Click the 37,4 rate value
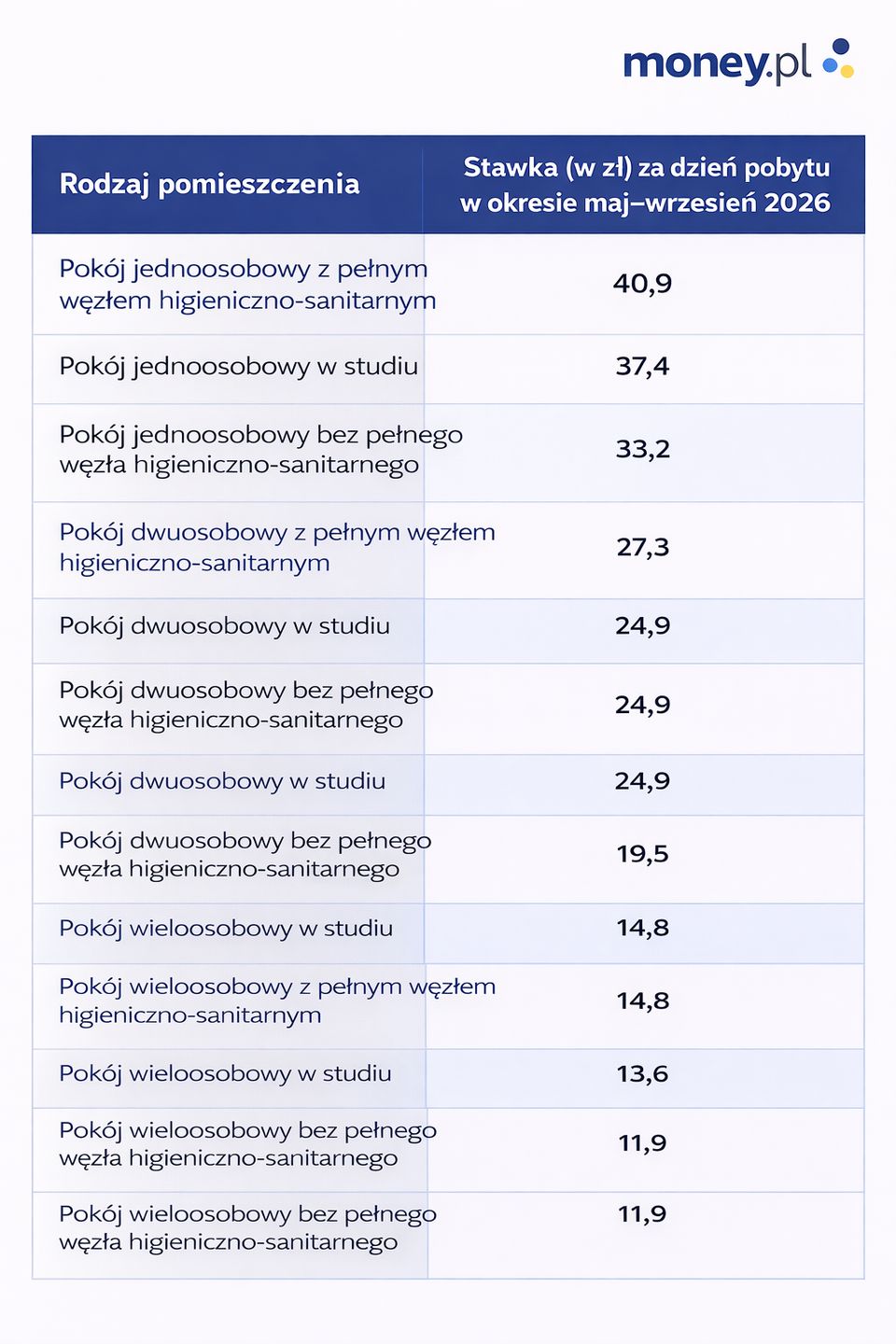This screenshot has width=896, height=1344. pyautogui.click(x=642, y=367)
